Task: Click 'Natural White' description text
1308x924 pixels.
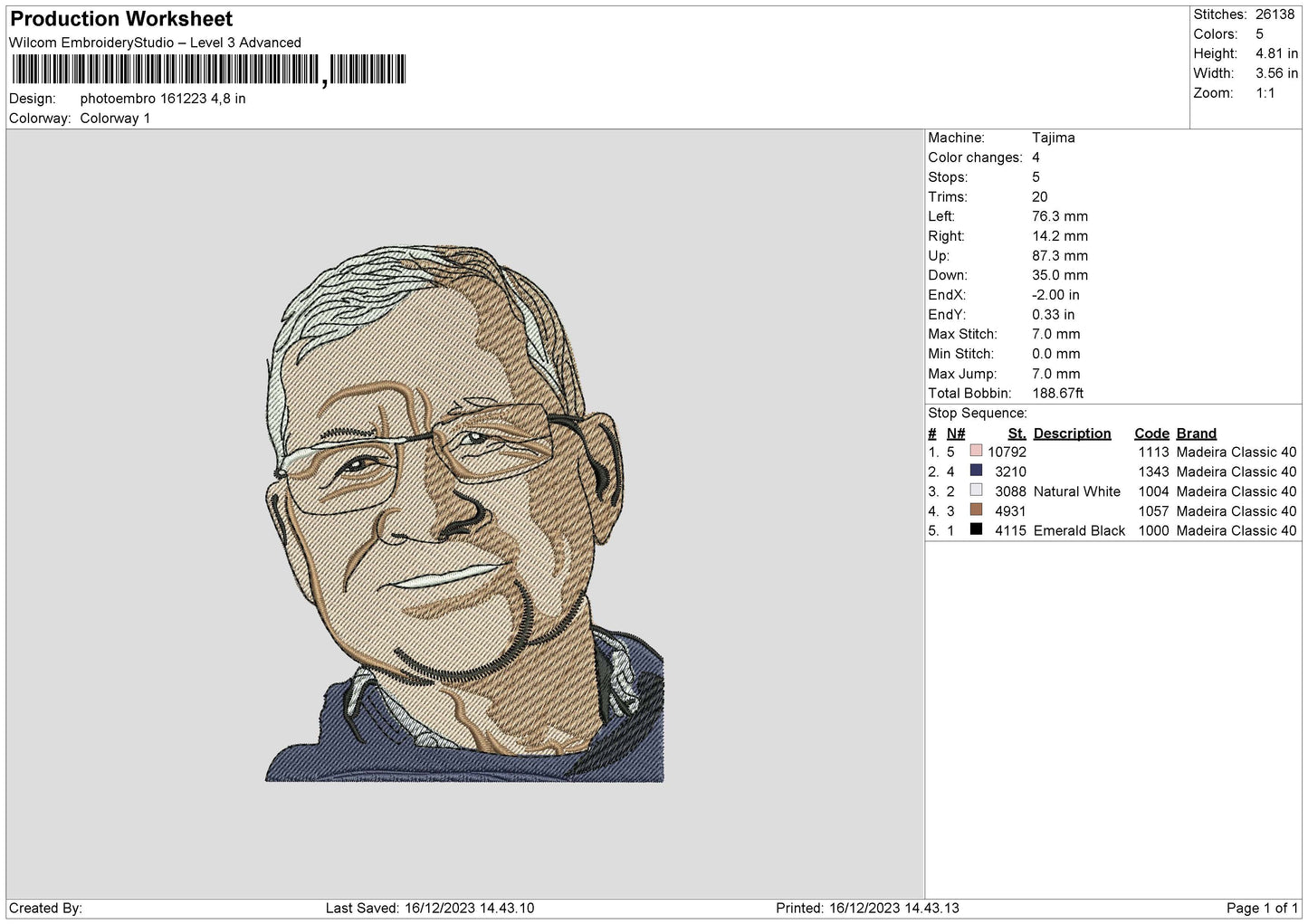Action: 1077,491
